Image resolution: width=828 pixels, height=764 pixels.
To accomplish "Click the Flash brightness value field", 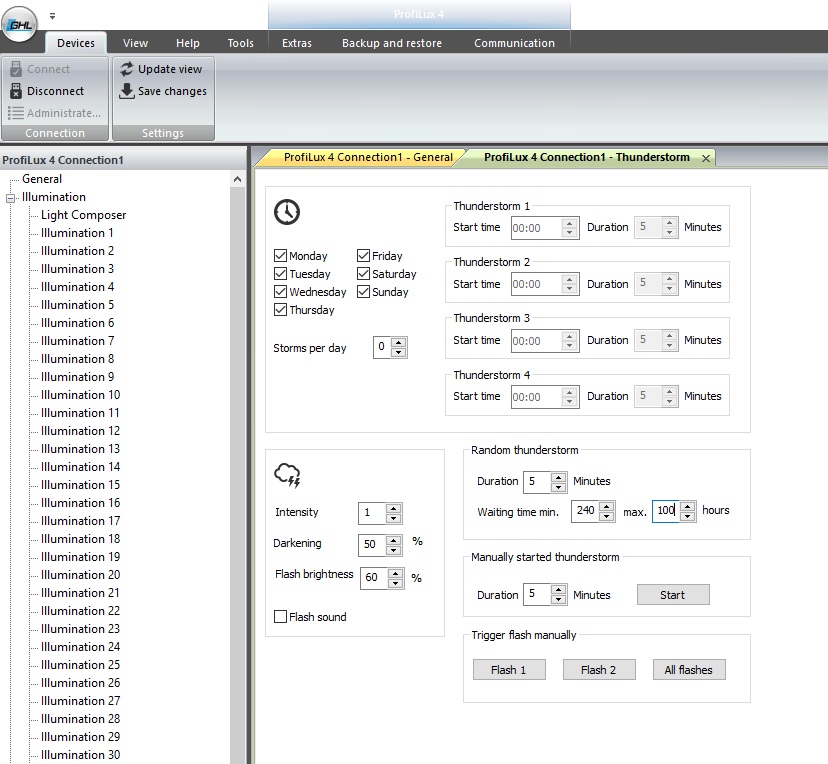I will point(374,578).
